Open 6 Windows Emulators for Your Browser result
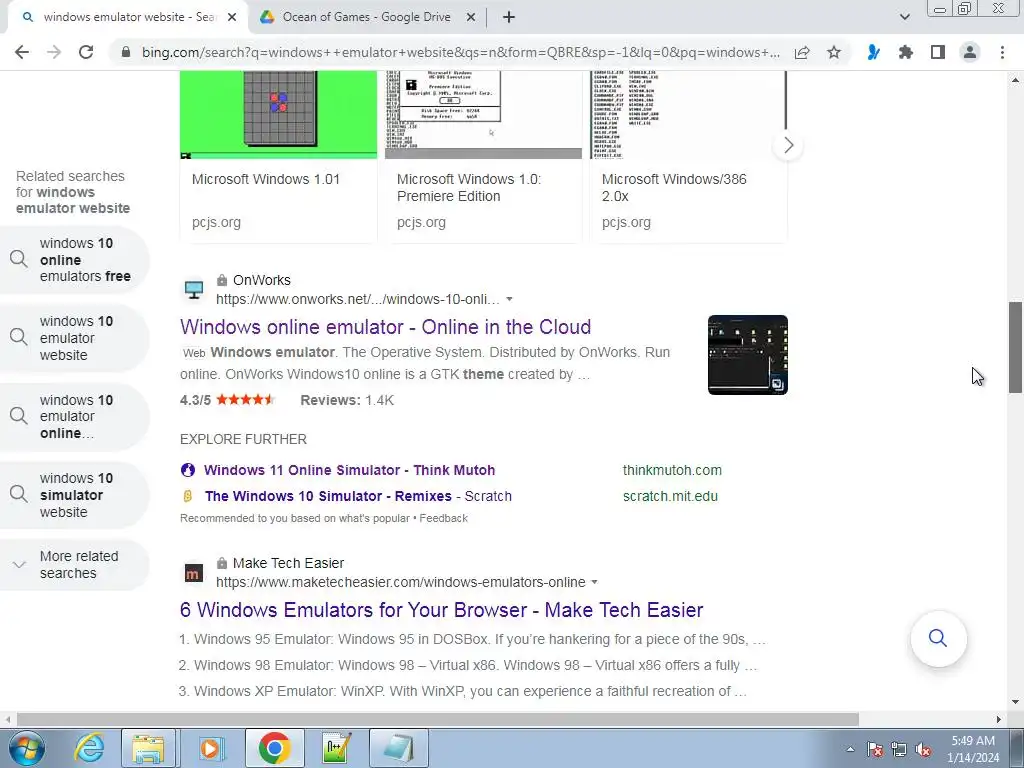Viewport: 1024px width, 768px height. pos(441,610)
